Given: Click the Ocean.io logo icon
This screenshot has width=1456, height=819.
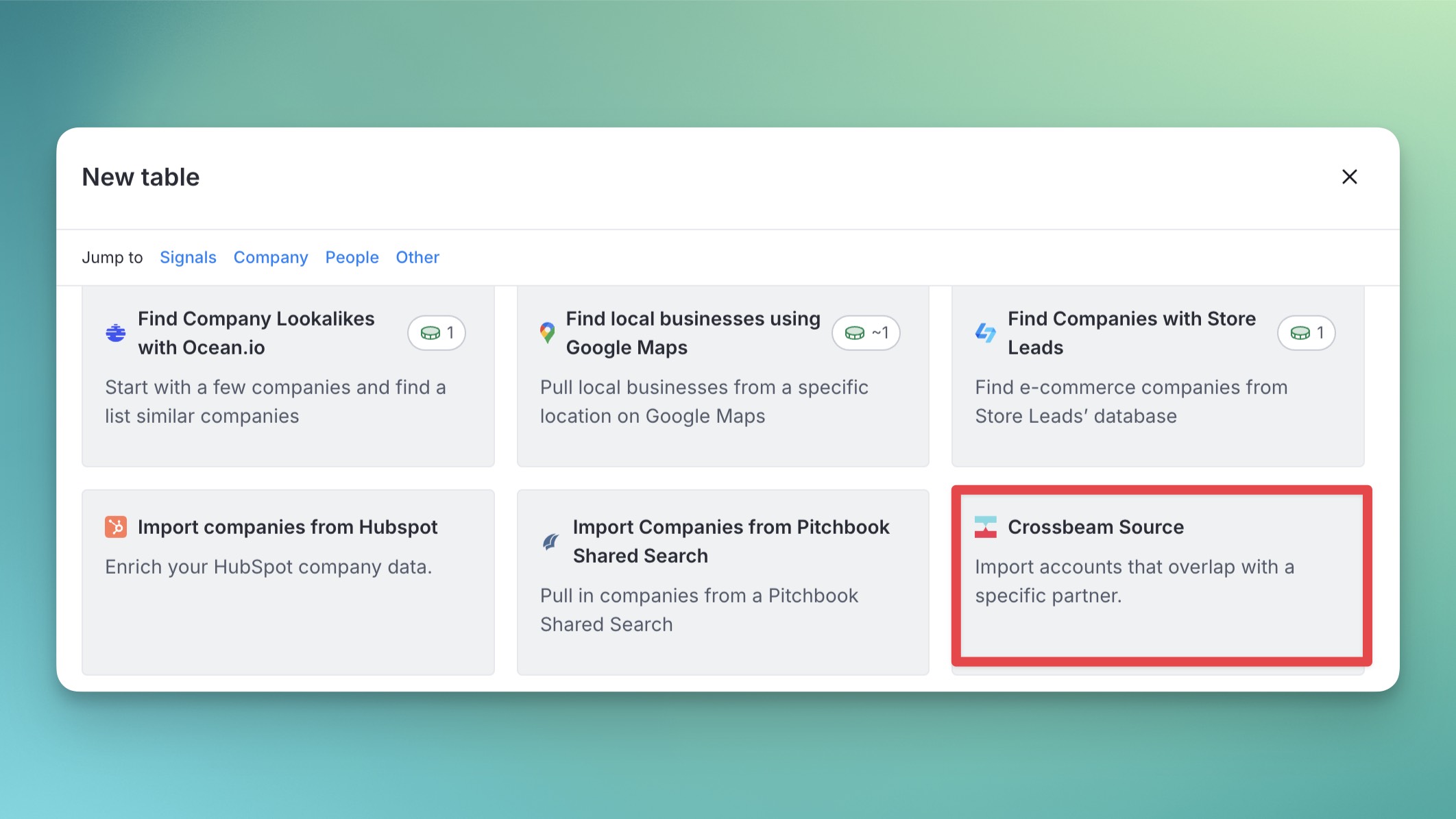Looking at the screenshot, I should click(x=115, y=333).
